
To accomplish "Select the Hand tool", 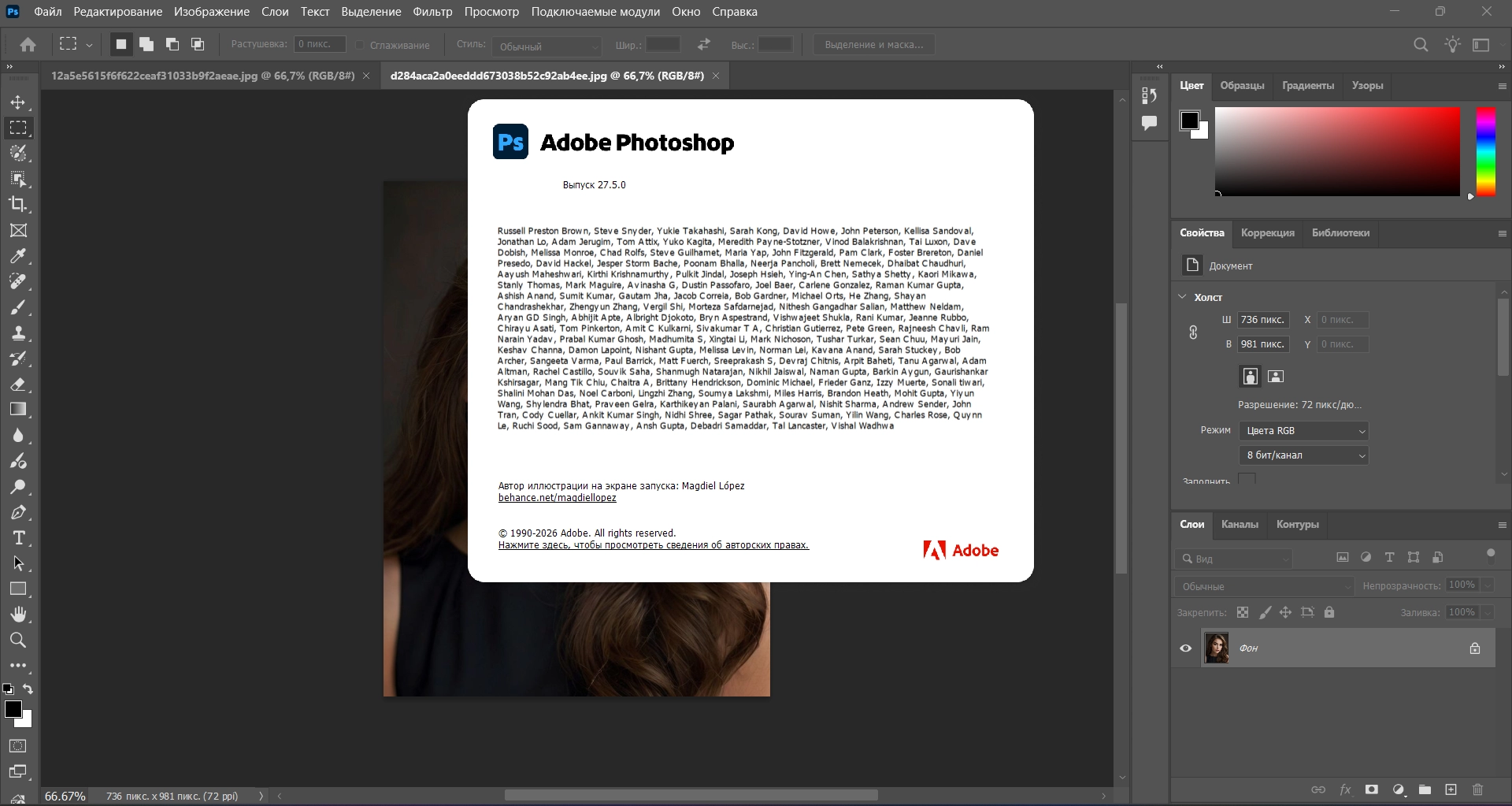I will [18, 614].
